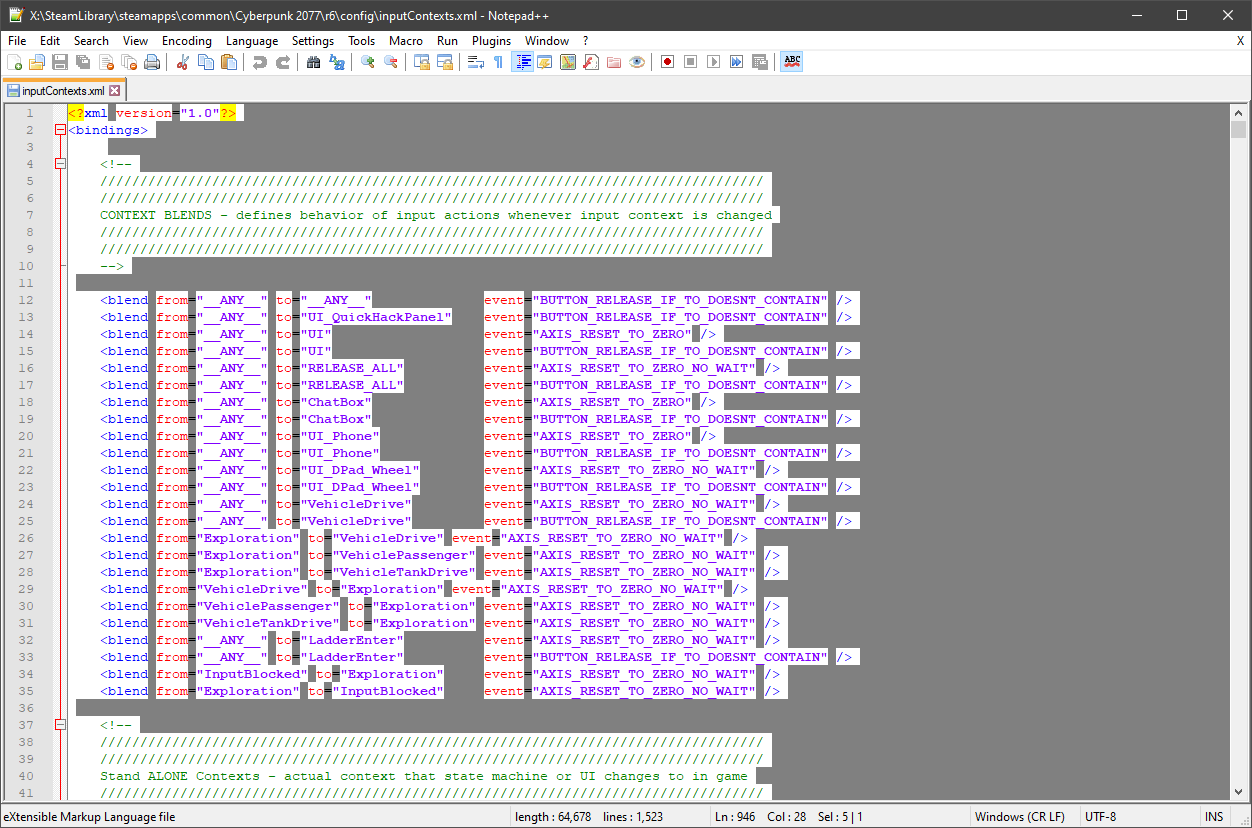Toggle show all characters pilcrow icon
Screen dimensions: 1252x828
pyautogui.click(x=498, y=62)
